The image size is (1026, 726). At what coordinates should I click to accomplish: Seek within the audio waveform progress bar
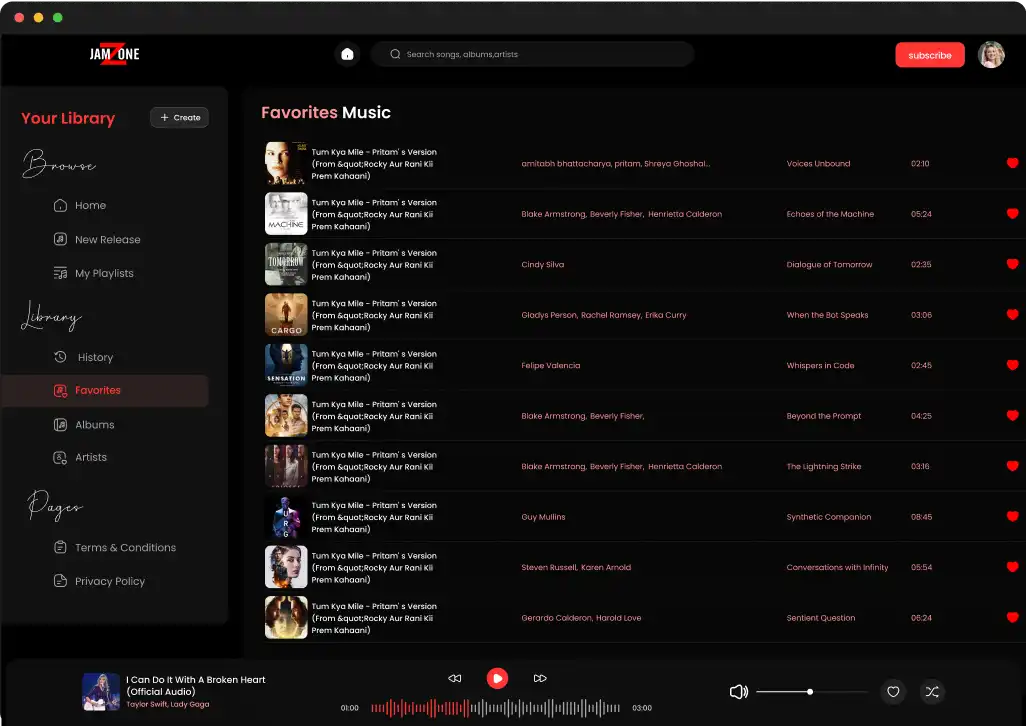point(495,708)
